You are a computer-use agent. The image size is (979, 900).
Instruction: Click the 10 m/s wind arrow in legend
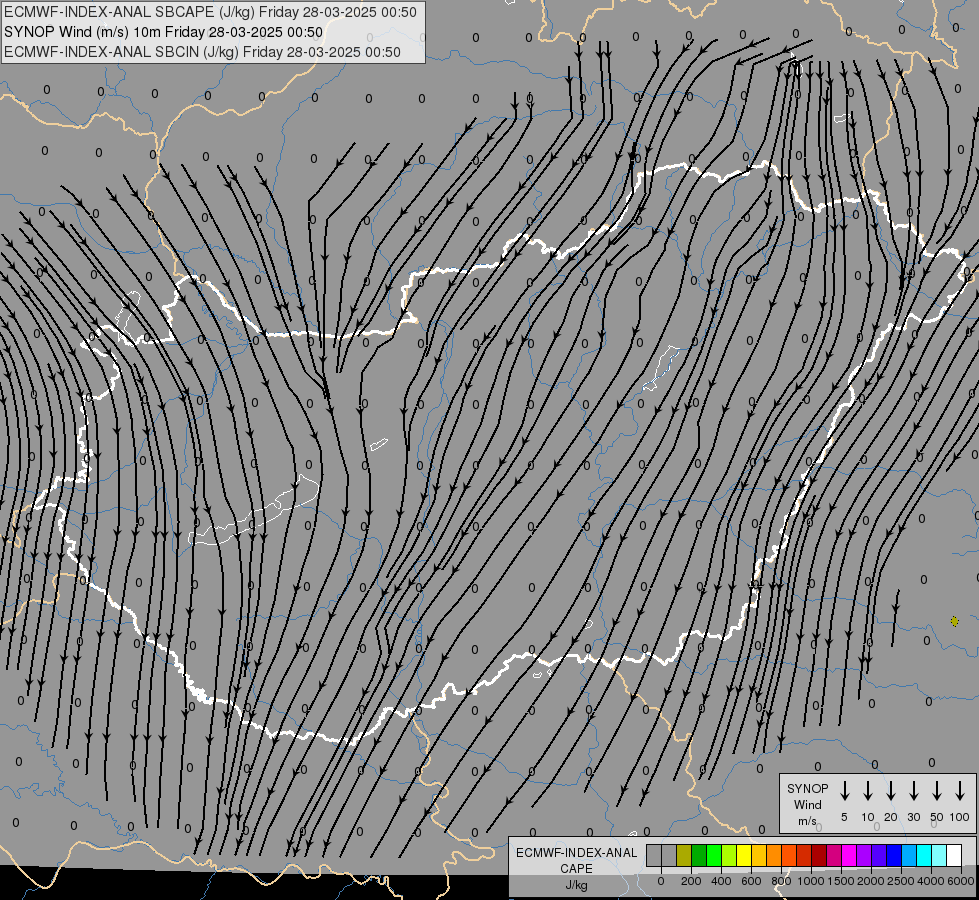[867, 791]
